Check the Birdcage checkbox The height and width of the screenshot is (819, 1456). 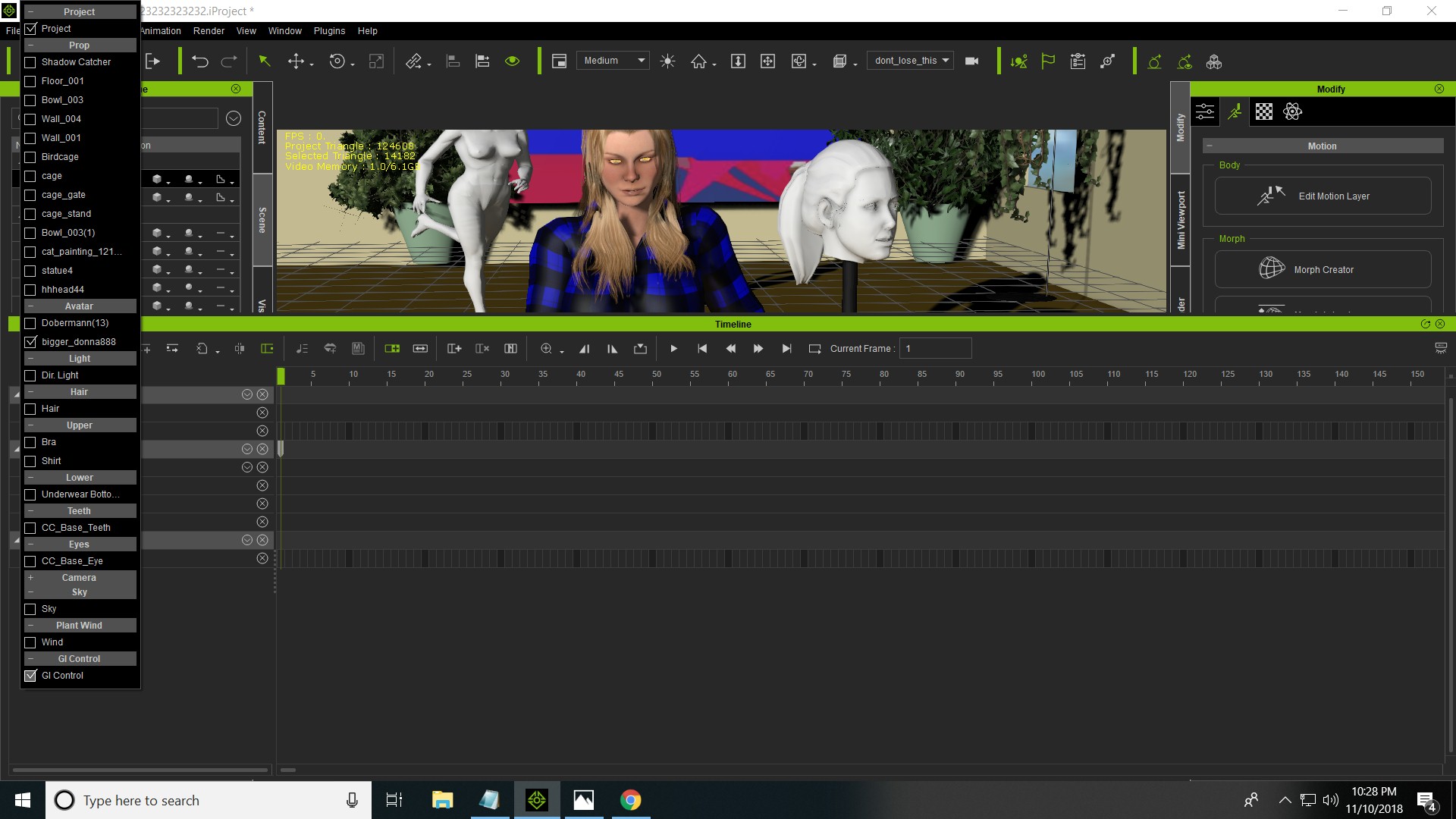tap(30, 157)
